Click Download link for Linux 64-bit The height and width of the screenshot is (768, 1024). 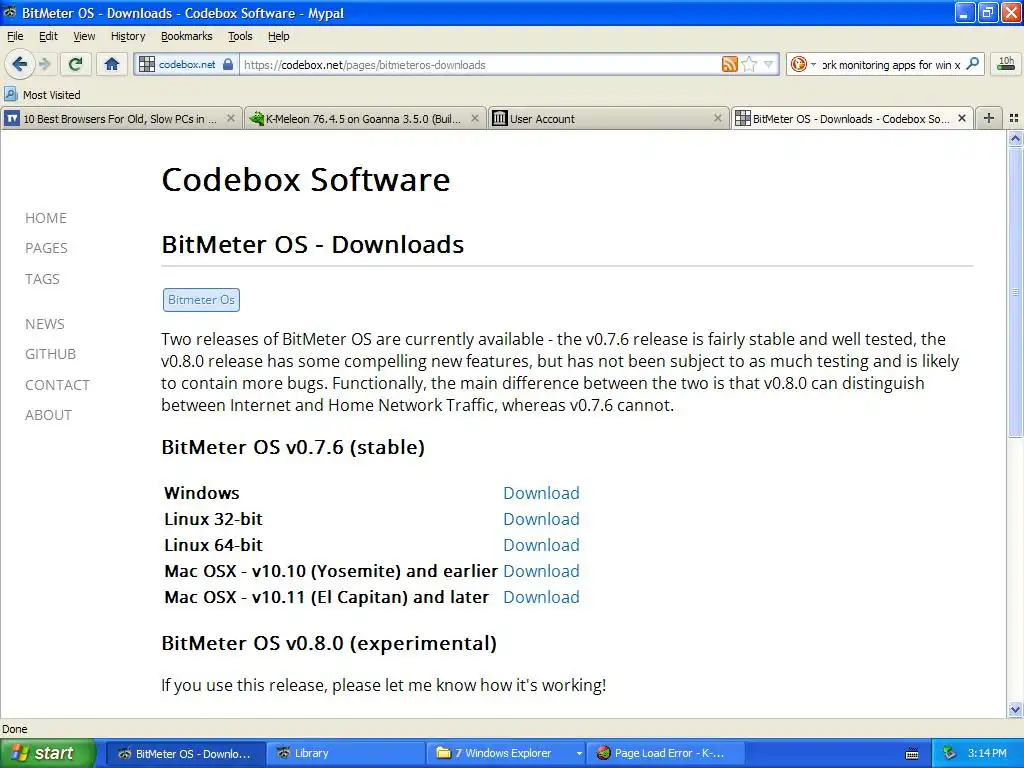(x=541, y=545)
